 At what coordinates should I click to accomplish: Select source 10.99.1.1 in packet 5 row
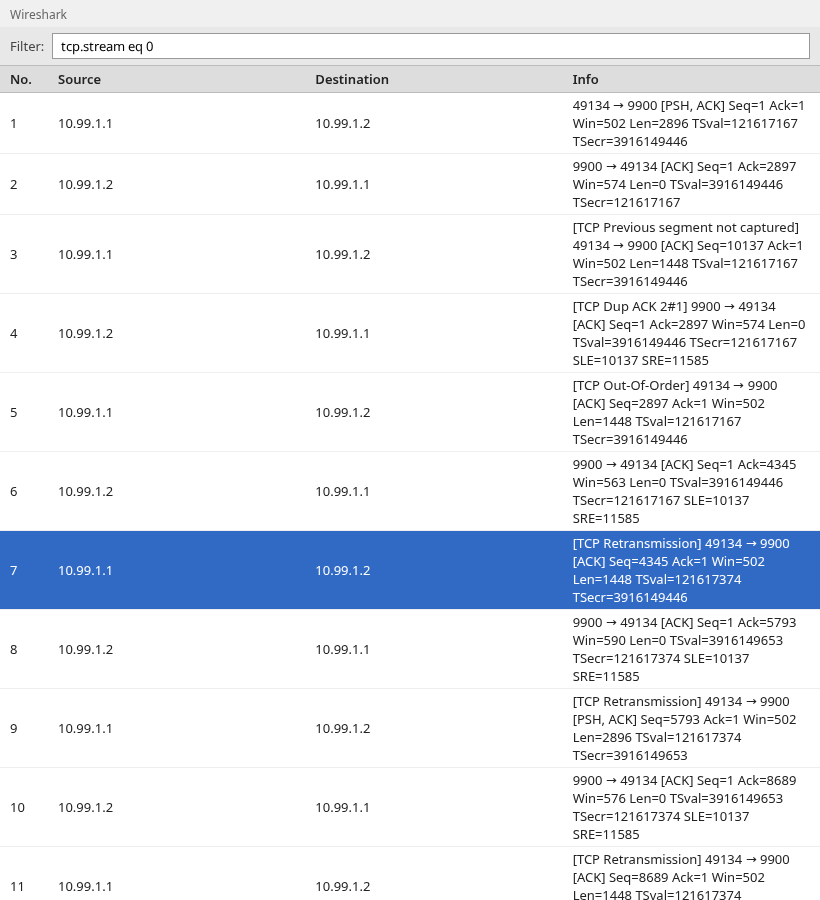[x=85, y=413]
